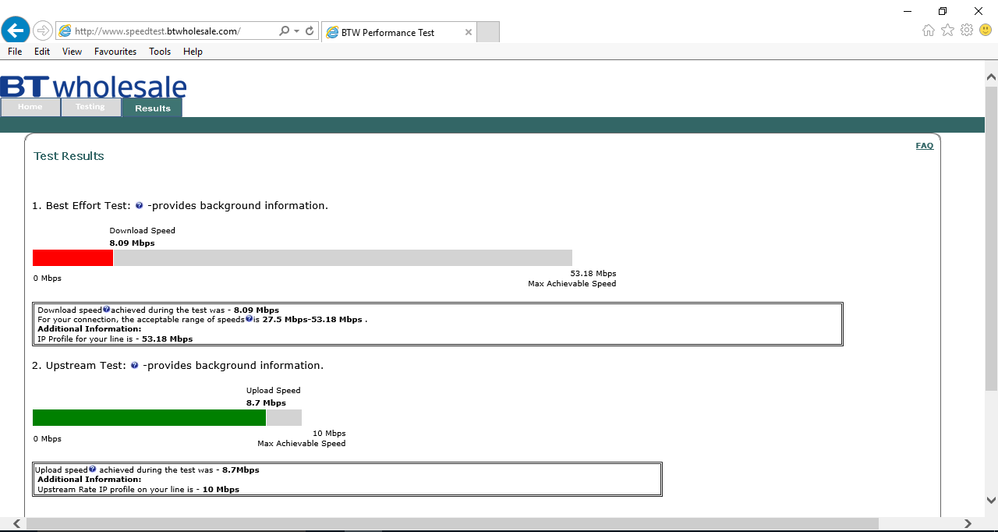998x532 pixels.
Task: Switch to the Home tab
Action: coord(31,107)
